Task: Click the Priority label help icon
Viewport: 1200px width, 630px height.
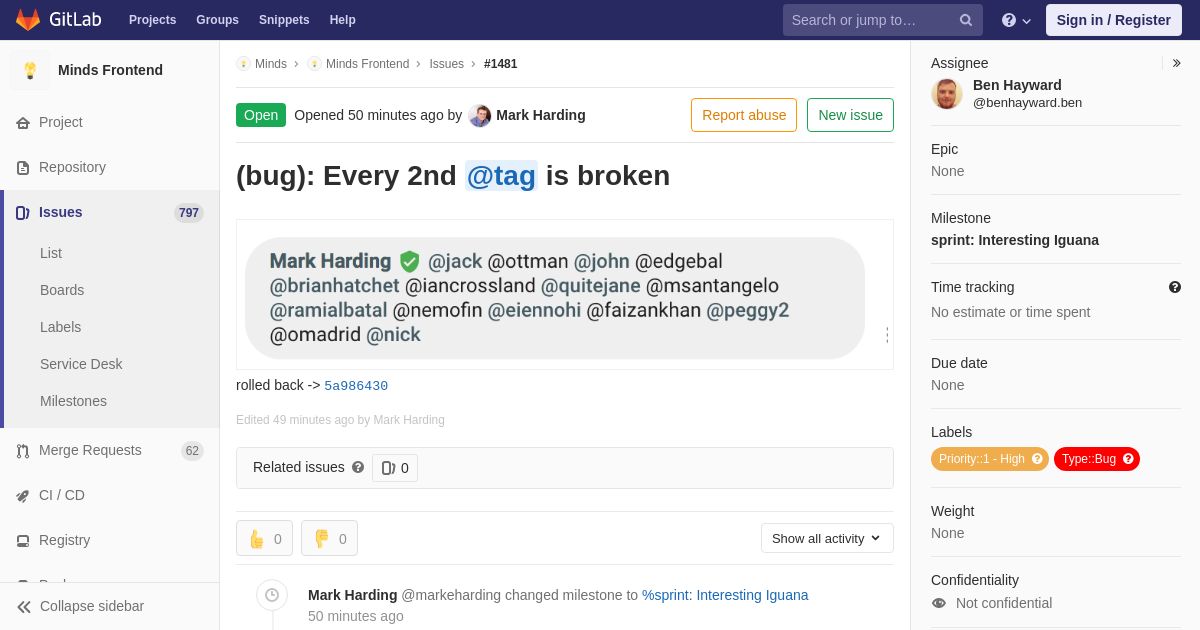Action: [1037, 459]
